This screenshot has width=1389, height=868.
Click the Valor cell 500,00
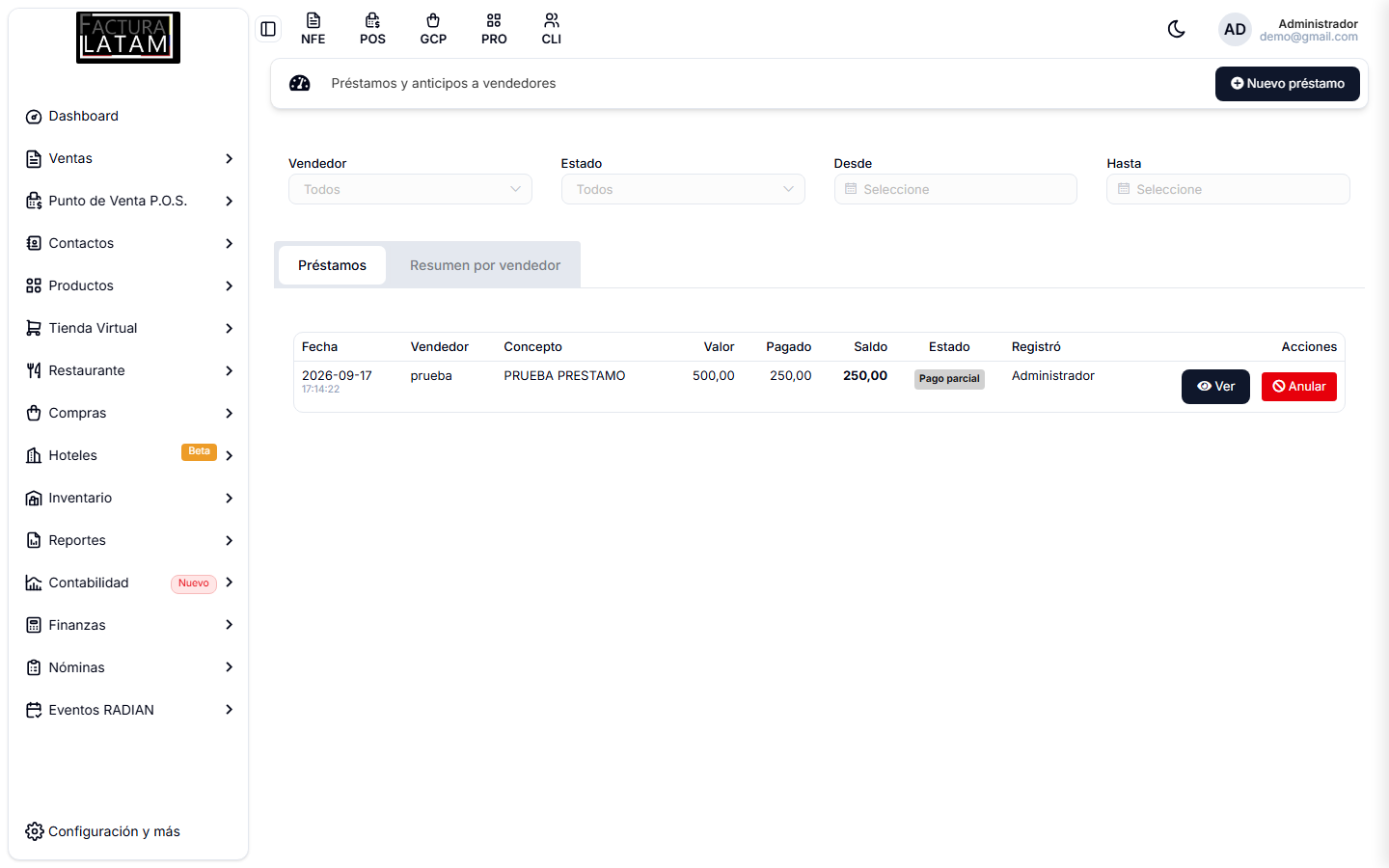coord(714,376)
